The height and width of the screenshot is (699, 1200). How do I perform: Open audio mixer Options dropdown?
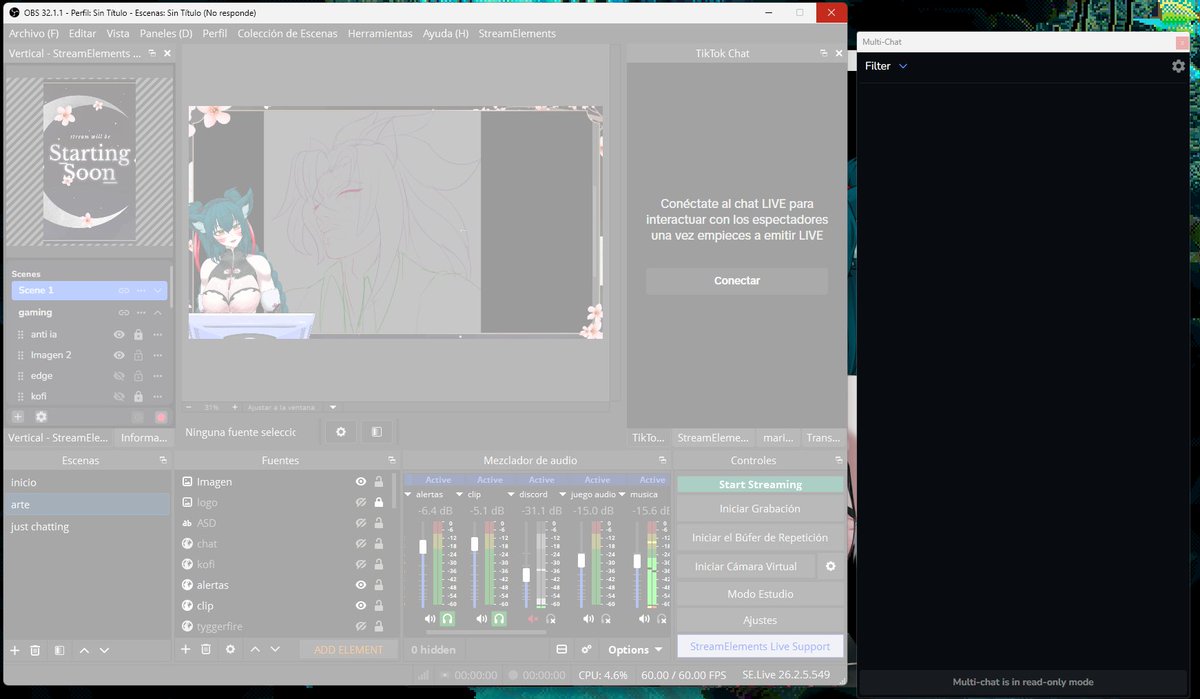[636, 650]
